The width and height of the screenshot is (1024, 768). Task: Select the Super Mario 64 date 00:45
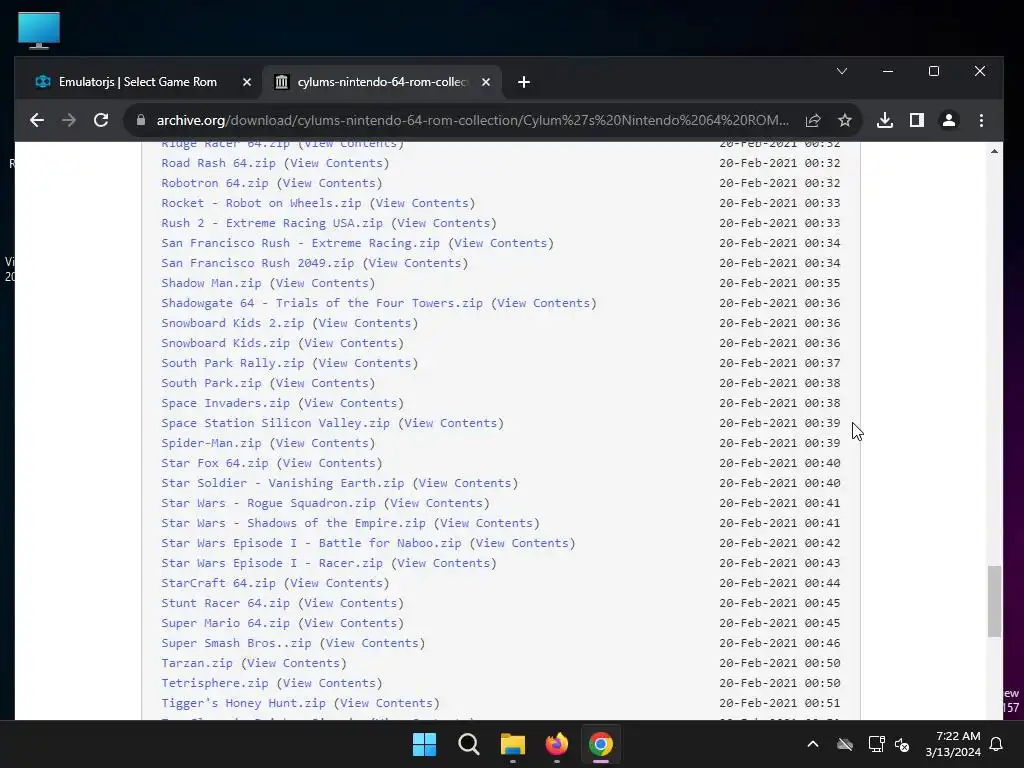coord(780,623)
